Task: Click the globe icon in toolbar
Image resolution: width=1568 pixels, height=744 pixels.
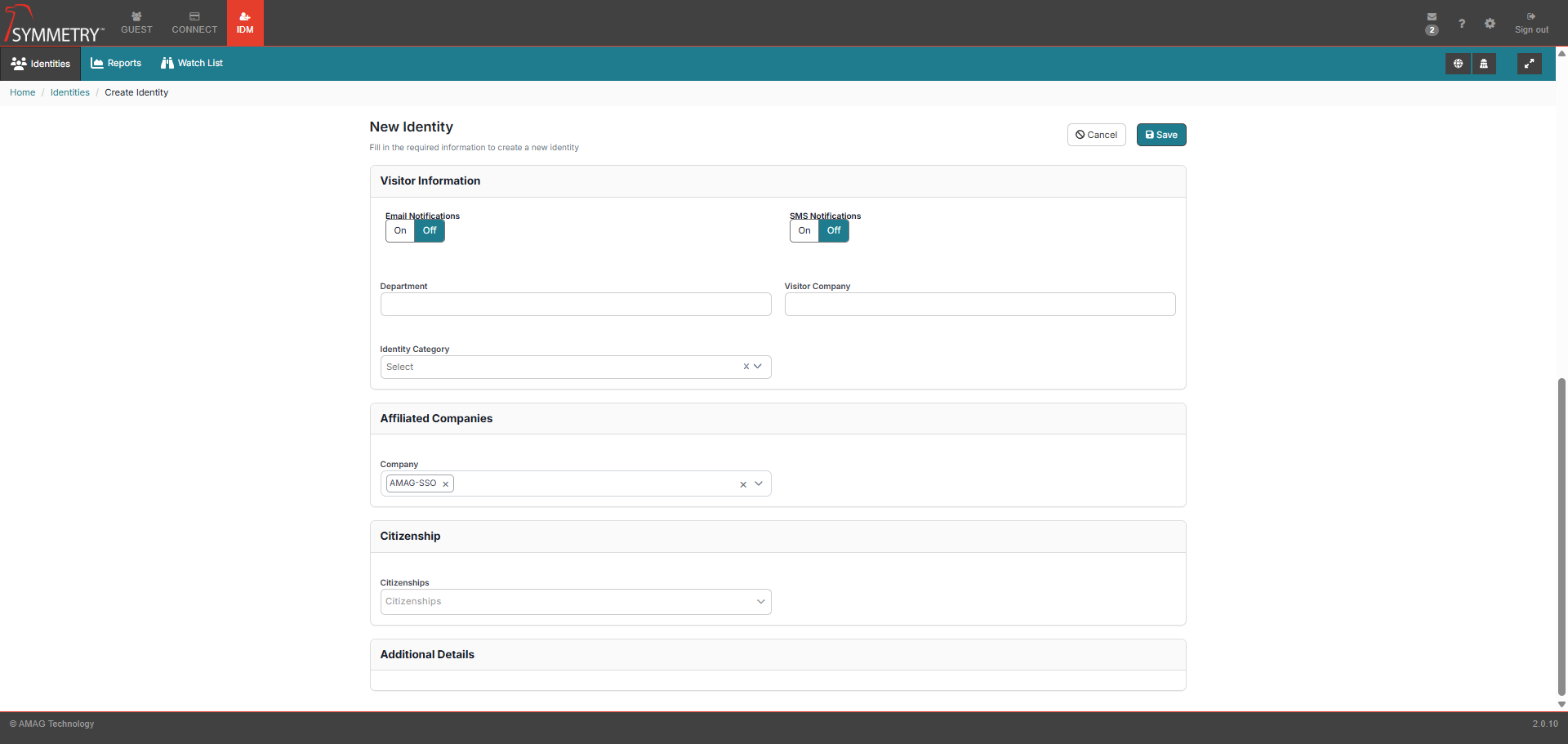Action: coord(1458,64)
